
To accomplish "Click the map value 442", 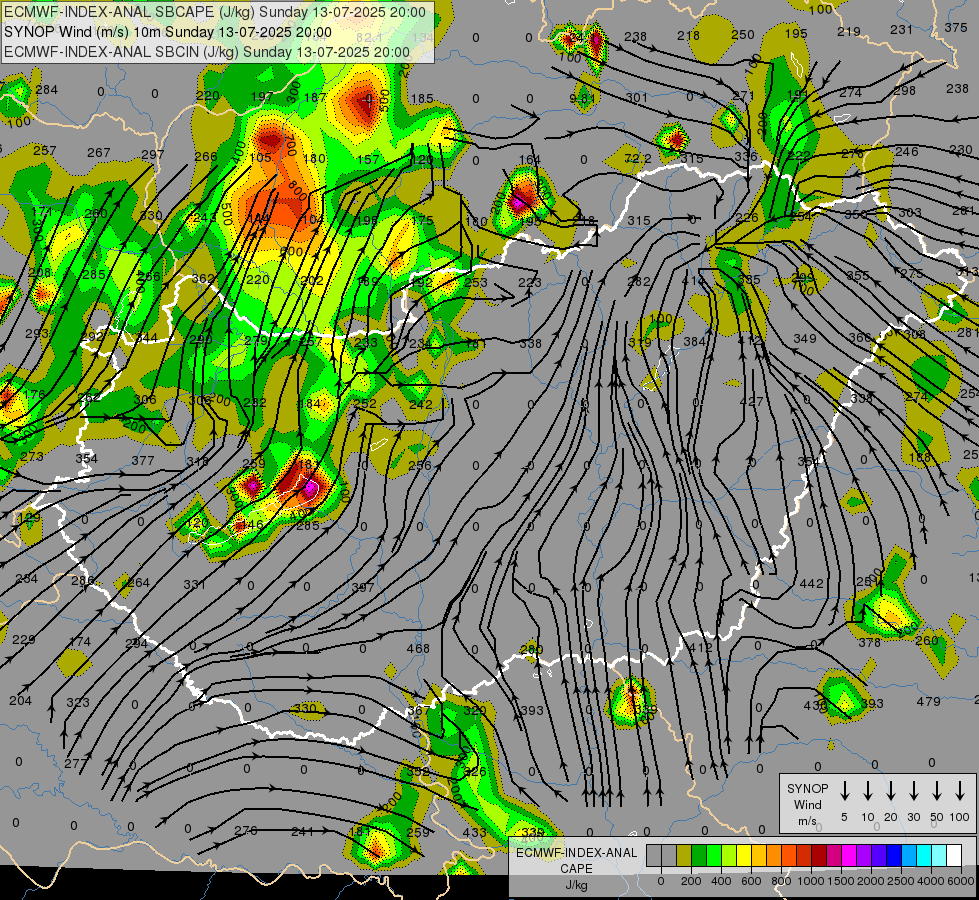I will coord(812,583).
